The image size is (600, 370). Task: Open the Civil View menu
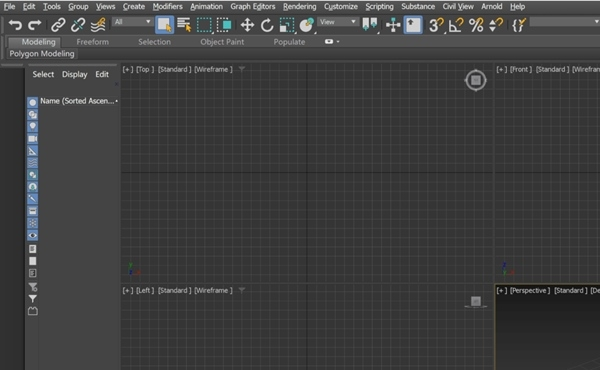[458, 7]
